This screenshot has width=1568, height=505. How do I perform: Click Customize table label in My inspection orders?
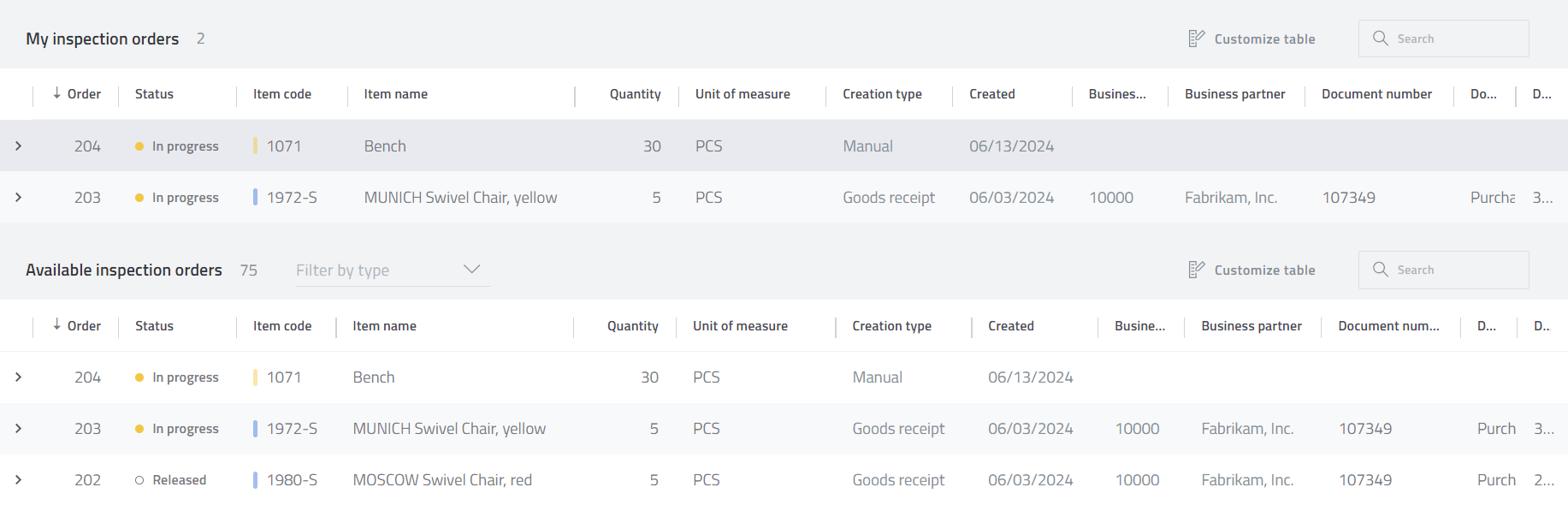[x=1264, y=39]
